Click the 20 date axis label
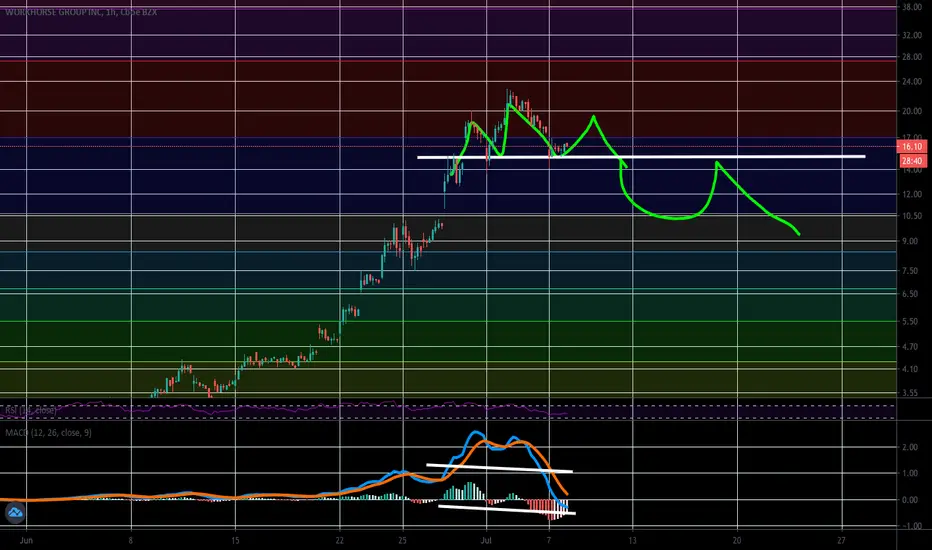This screenshot has height=550, width=932. (737, 540)
